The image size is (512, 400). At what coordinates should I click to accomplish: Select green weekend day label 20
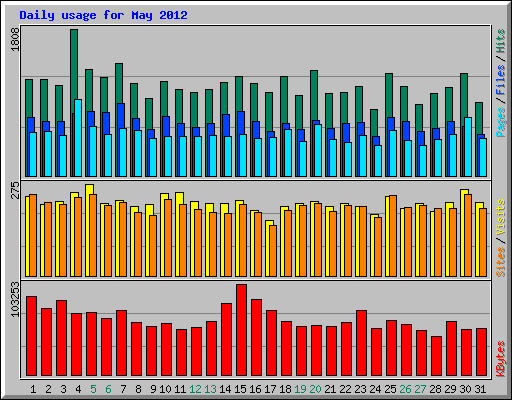315,389
